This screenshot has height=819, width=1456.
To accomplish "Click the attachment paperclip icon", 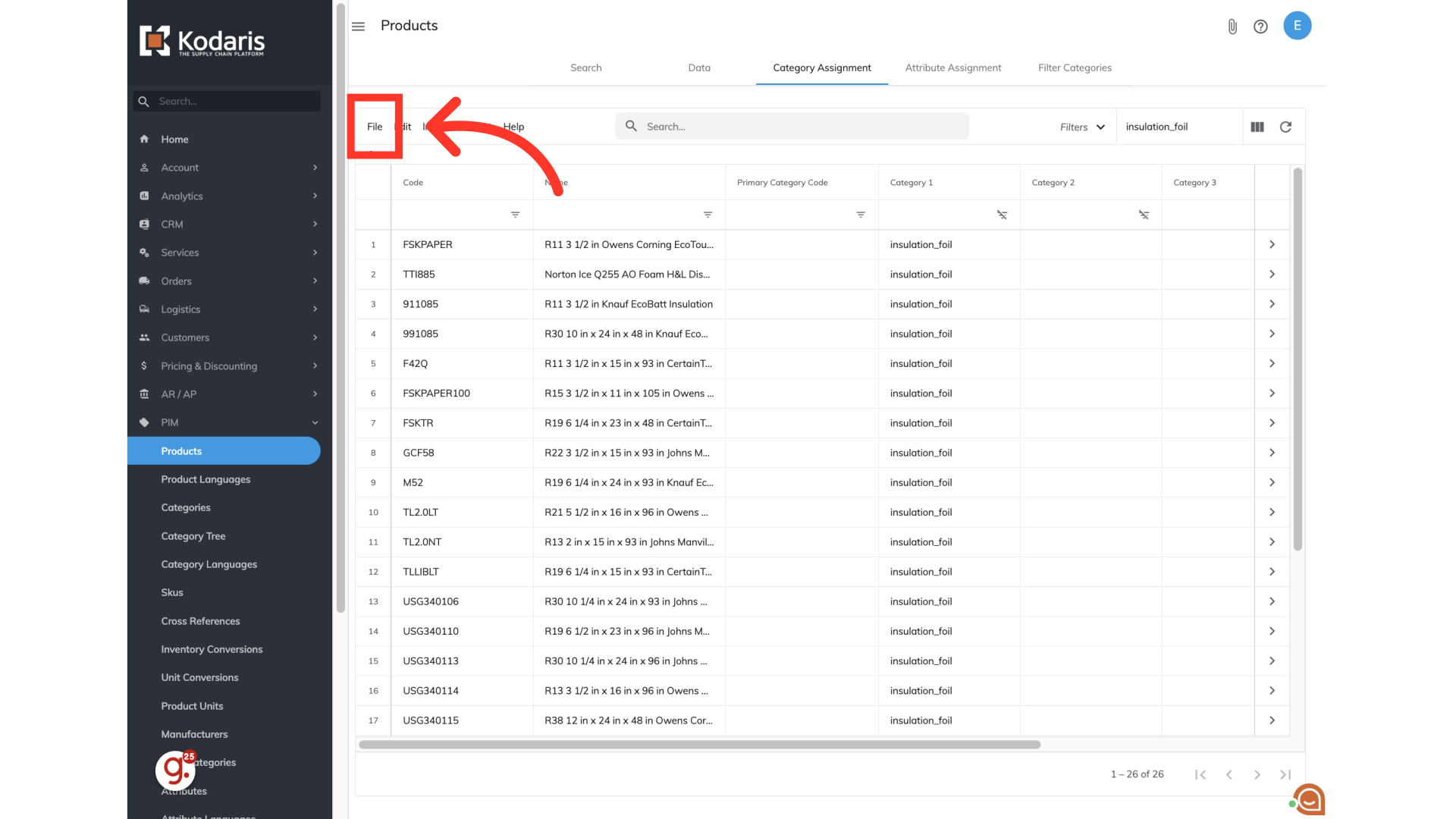I will click(x=1232, y=27).
